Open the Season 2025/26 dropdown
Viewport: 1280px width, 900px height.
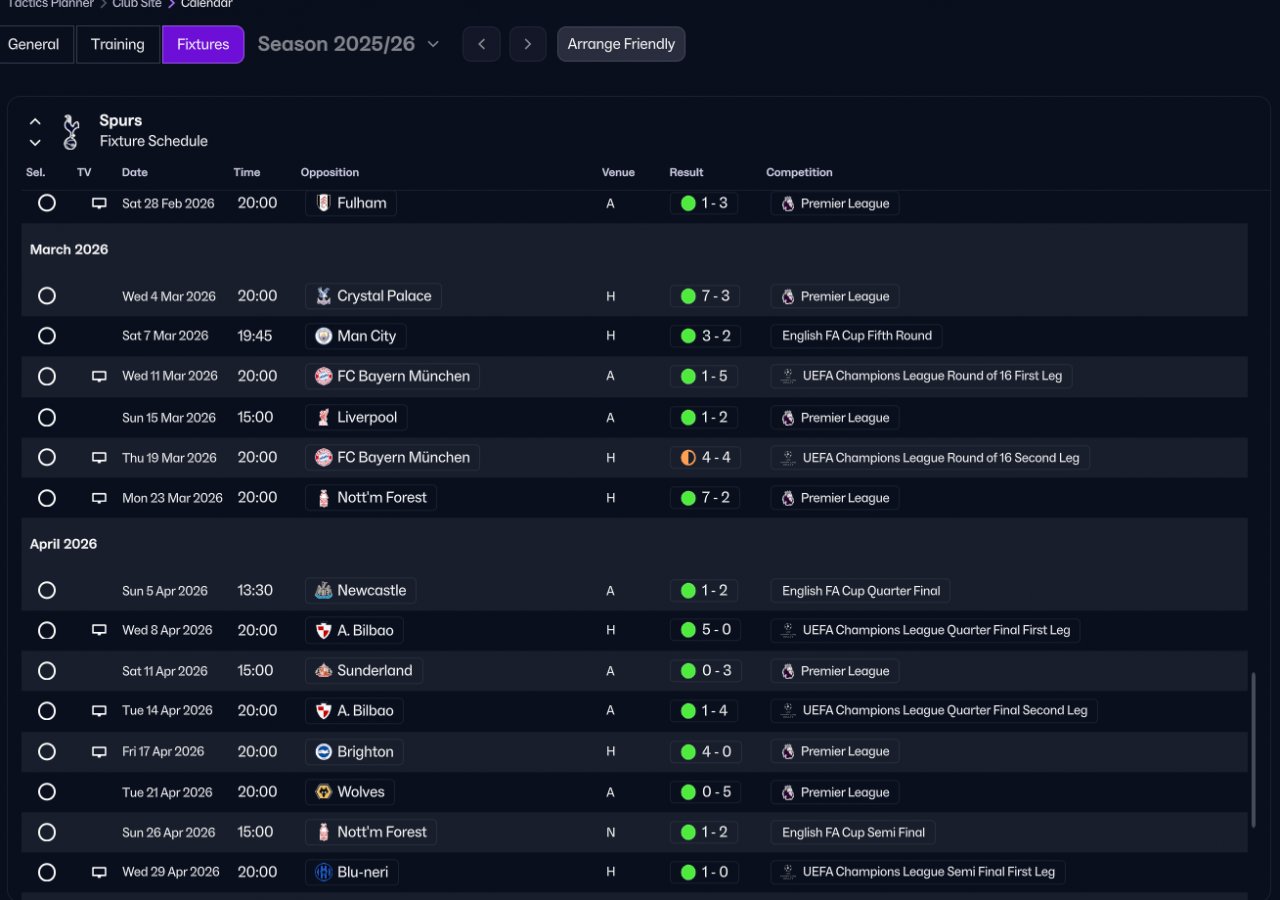348,44
